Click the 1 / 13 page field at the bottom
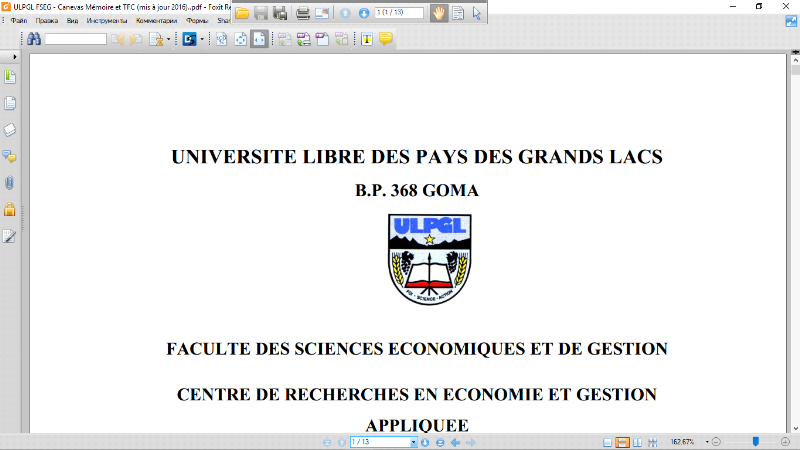The width and height of the screenshot is (800, 450). 381,442
